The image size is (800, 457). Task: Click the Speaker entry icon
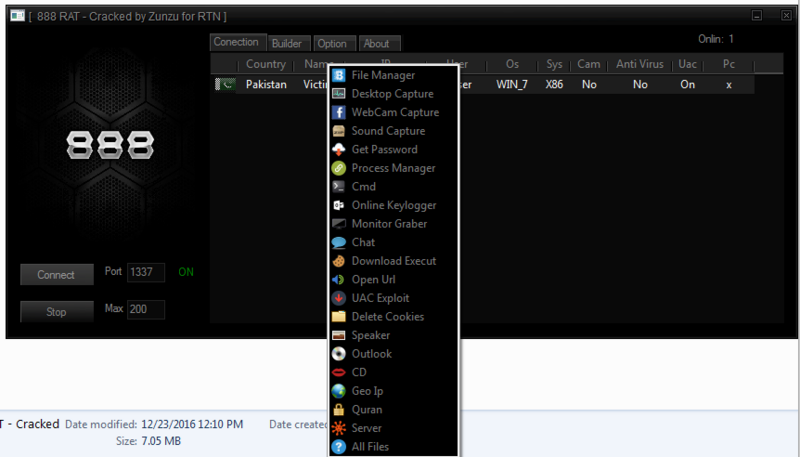point(339,335)
